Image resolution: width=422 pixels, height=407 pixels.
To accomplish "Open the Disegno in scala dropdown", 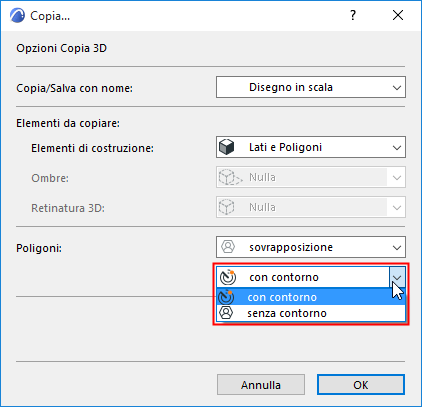I will (311, 87).
